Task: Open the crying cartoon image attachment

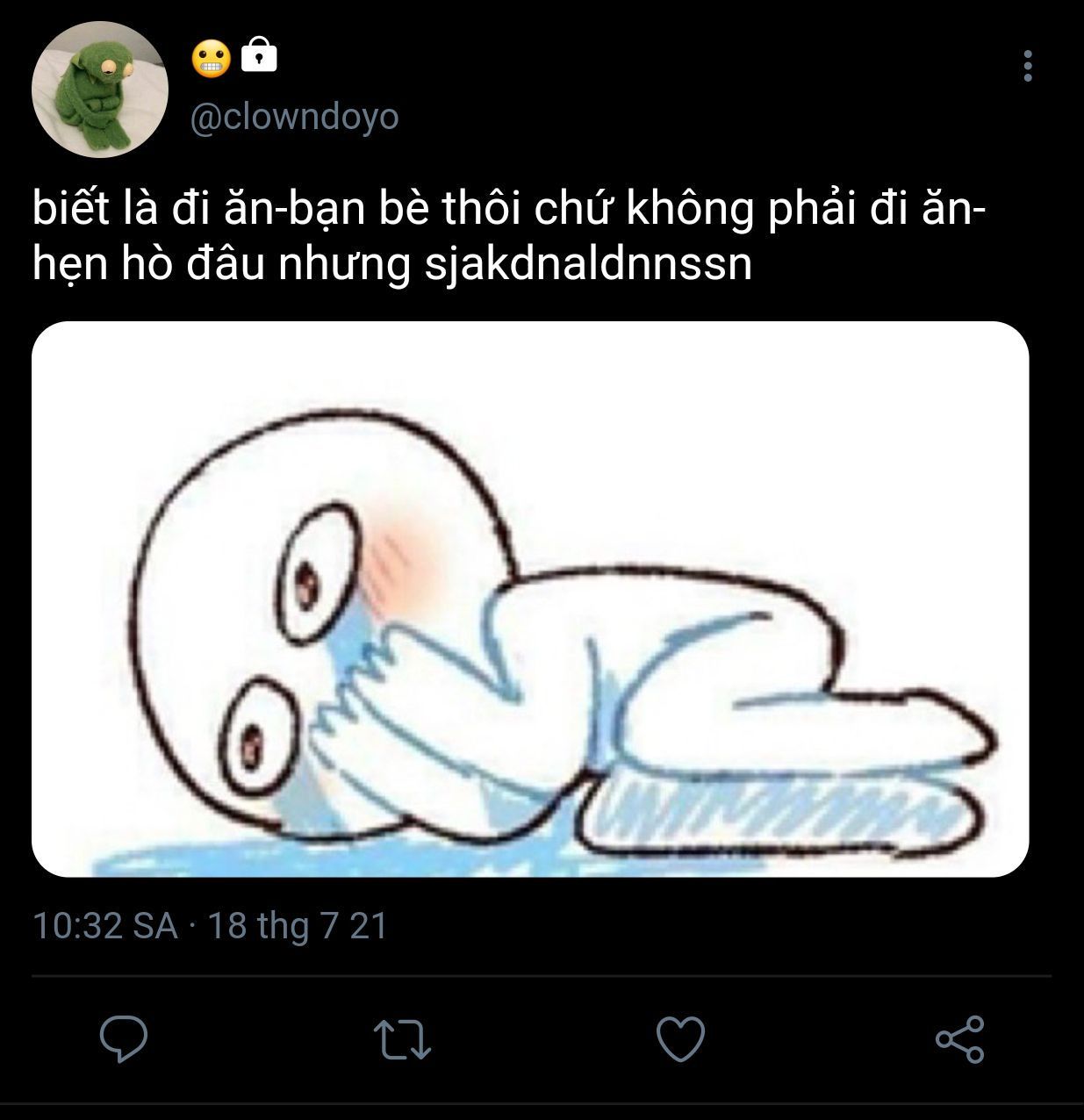Action: click(530, 599)
